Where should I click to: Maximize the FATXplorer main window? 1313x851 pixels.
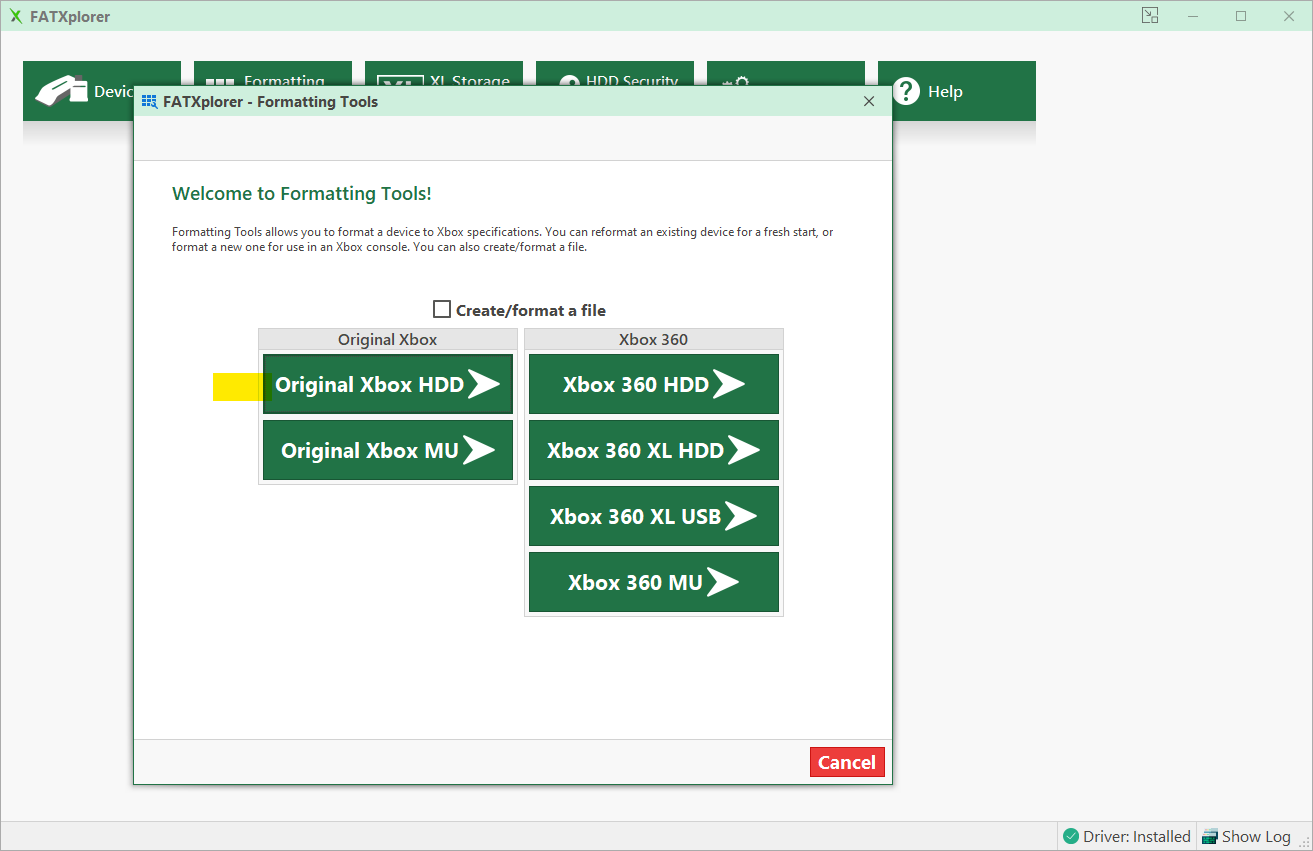[1241, 16]
